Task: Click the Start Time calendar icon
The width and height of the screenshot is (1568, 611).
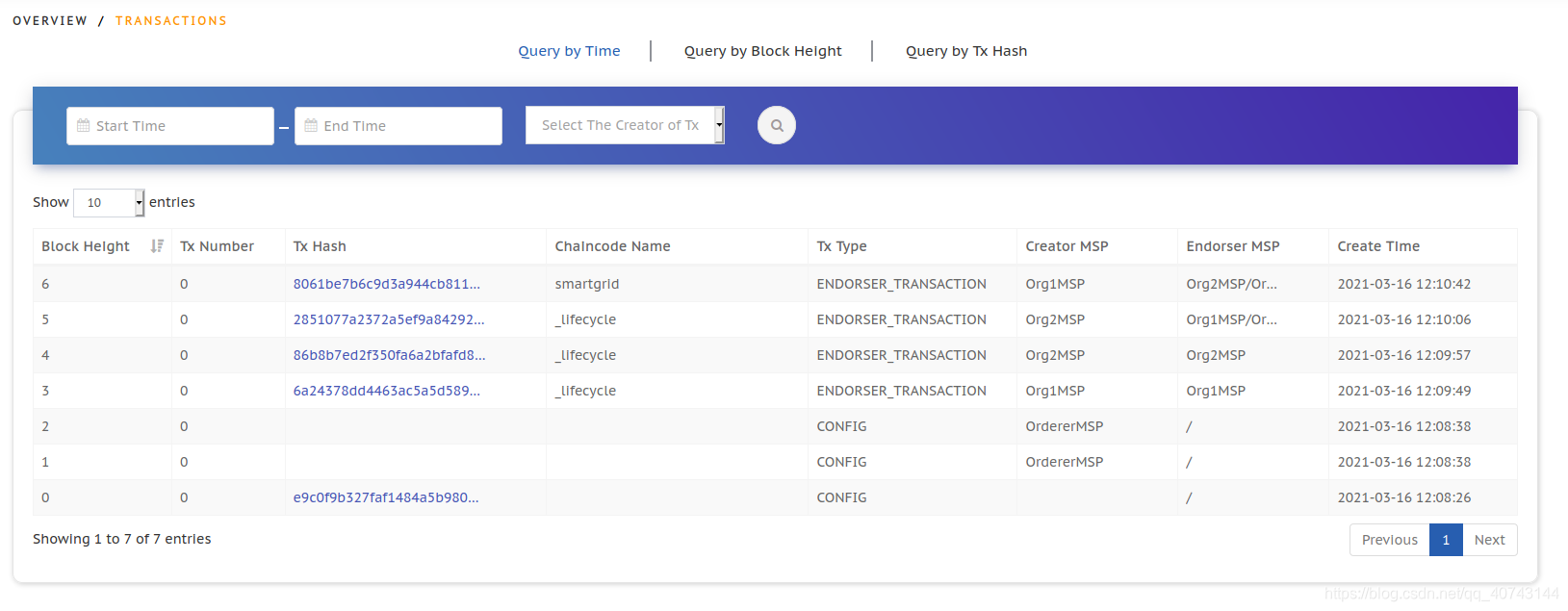Action: pyautogui.click(x=83, y=126)
